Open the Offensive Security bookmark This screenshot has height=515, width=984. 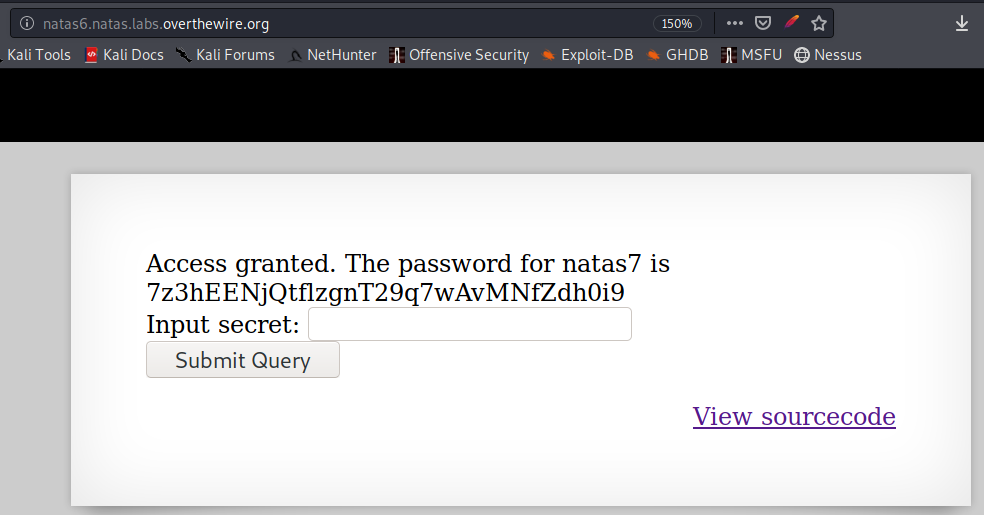pyautogui.click(x=459, y=55)
